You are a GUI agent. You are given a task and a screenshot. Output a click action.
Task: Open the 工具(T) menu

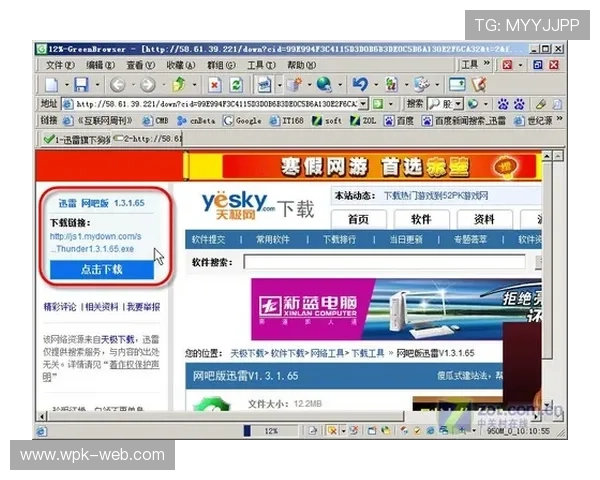coord(261,65)
